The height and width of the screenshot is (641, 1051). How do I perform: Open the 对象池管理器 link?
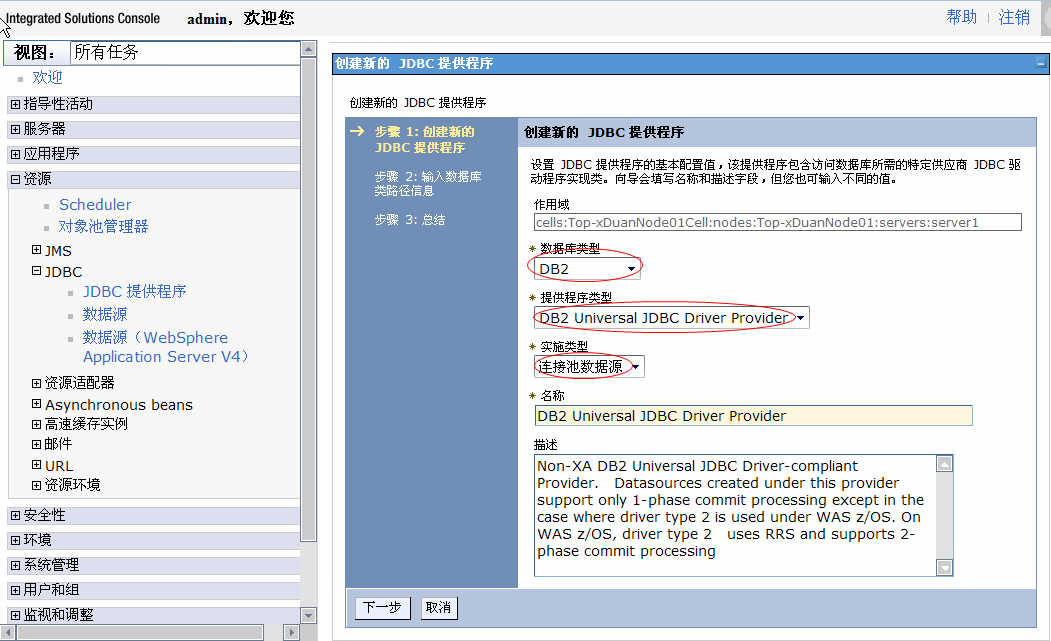(103, 227)
